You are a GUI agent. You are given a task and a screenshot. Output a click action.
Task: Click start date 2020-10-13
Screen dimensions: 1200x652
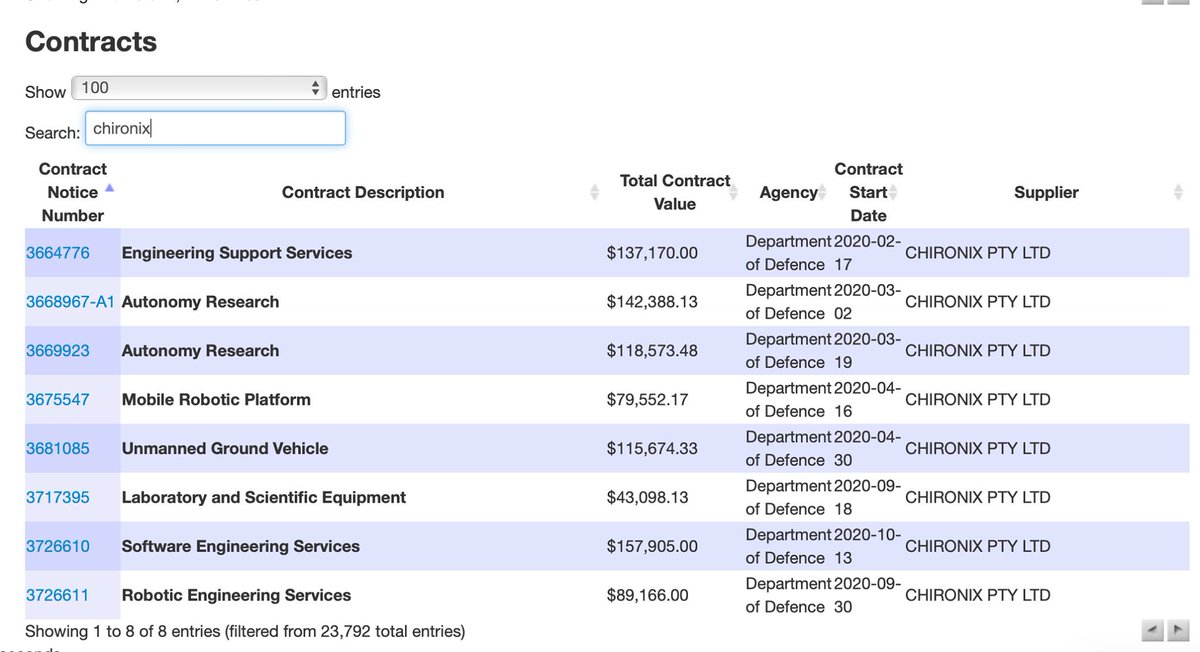click(868, 547)
